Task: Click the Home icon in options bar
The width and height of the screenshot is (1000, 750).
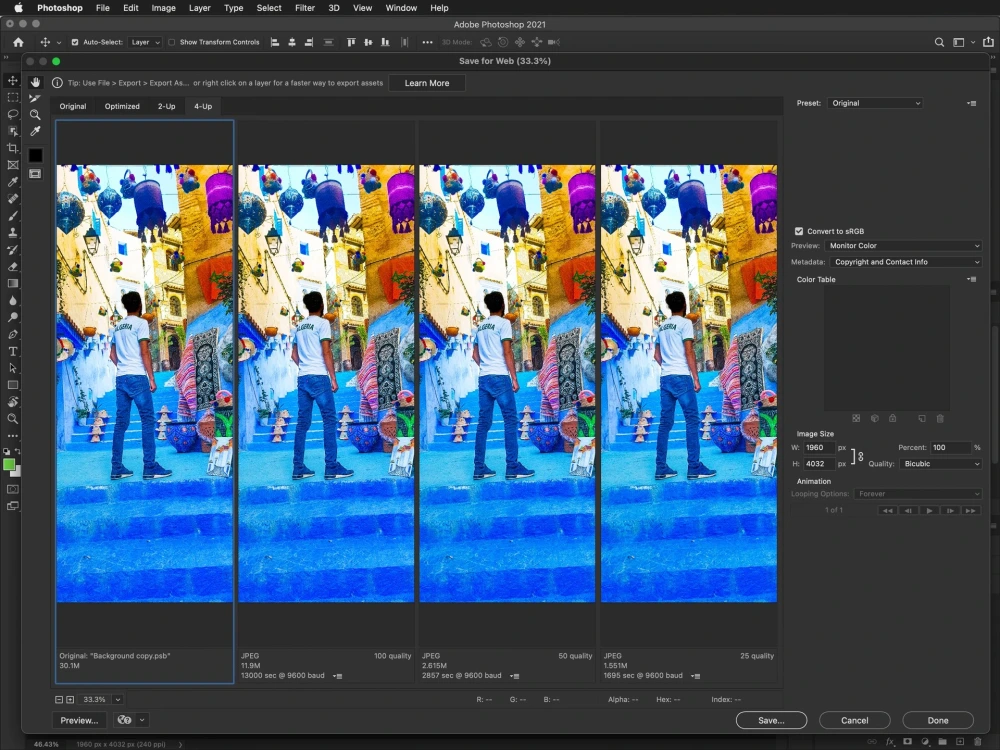Action: tap(18, 42)
